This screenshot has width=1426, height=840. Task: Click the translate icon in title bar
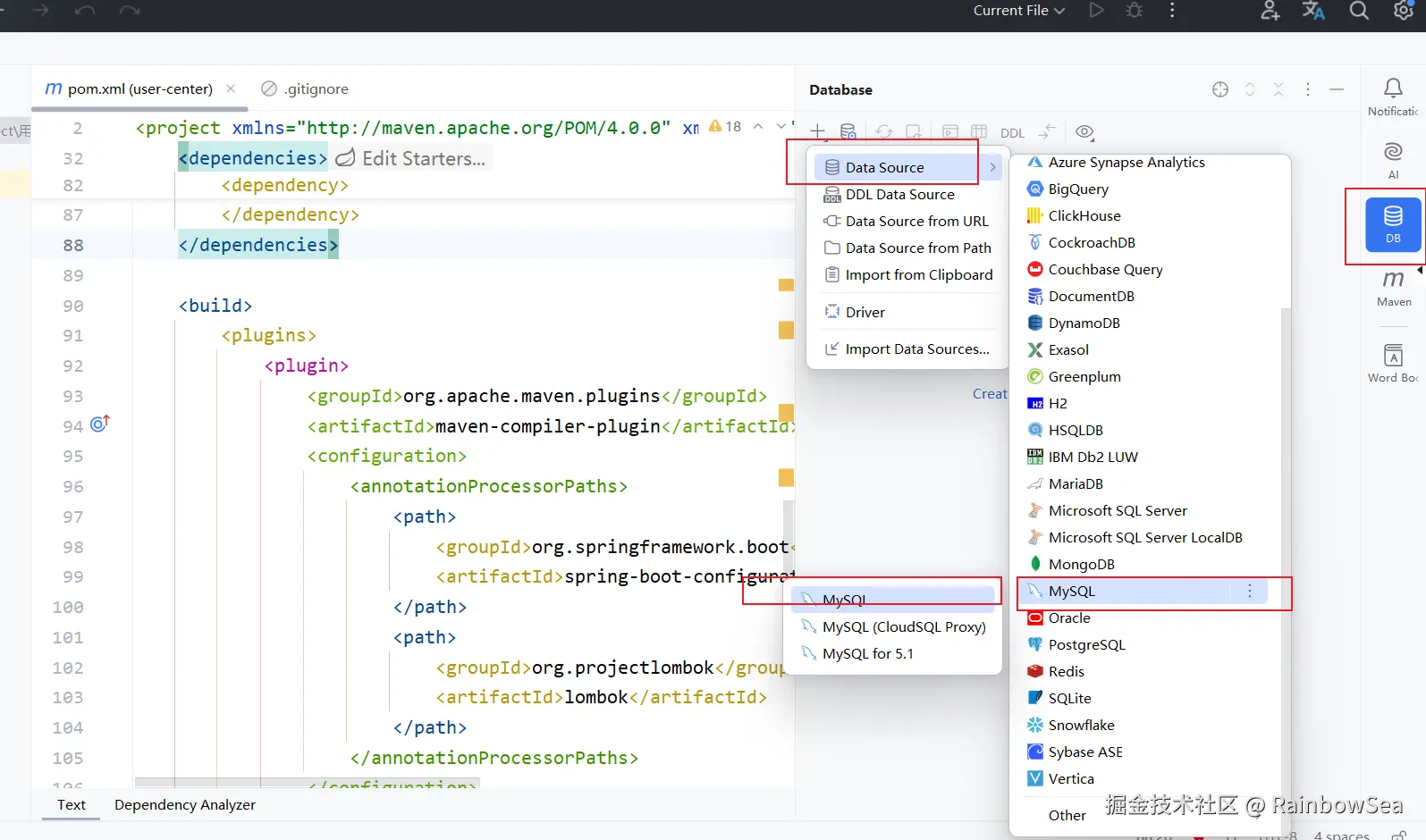pos(1312,11)
